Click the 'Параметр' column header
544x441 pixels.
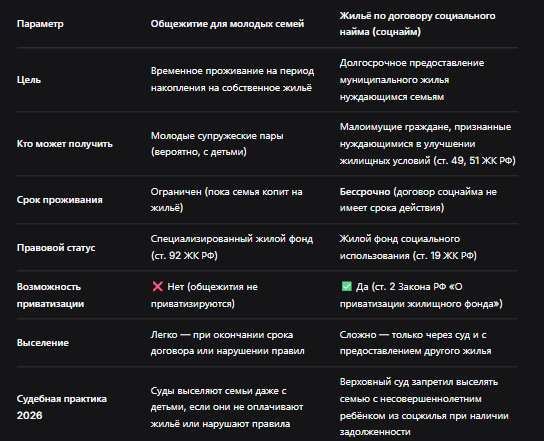click(x=40, y=24)
